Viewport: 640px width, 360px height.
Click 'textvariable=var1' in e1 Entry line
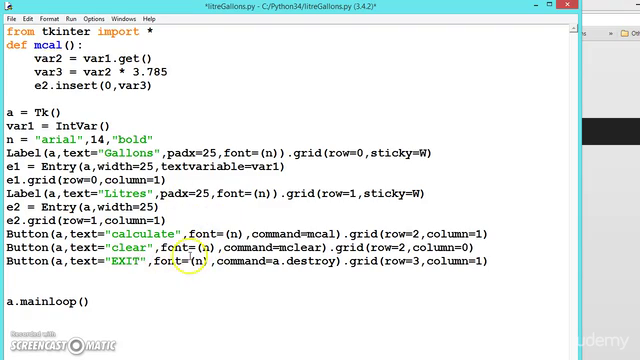point(219,166)
